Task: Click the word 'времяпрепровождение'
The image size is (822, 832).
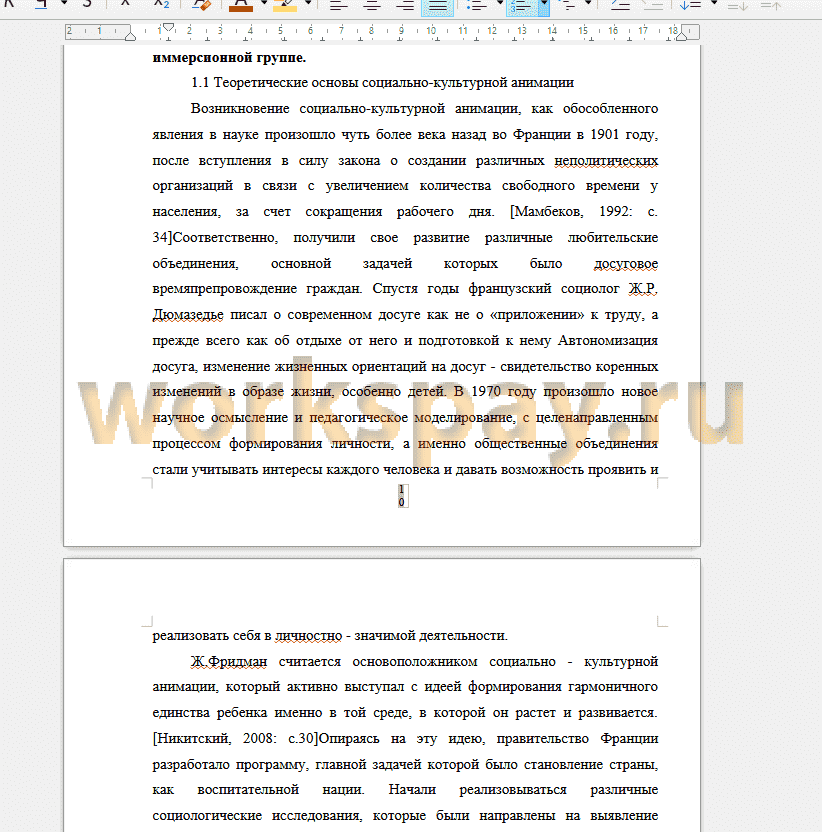Action: pos(223,289)
